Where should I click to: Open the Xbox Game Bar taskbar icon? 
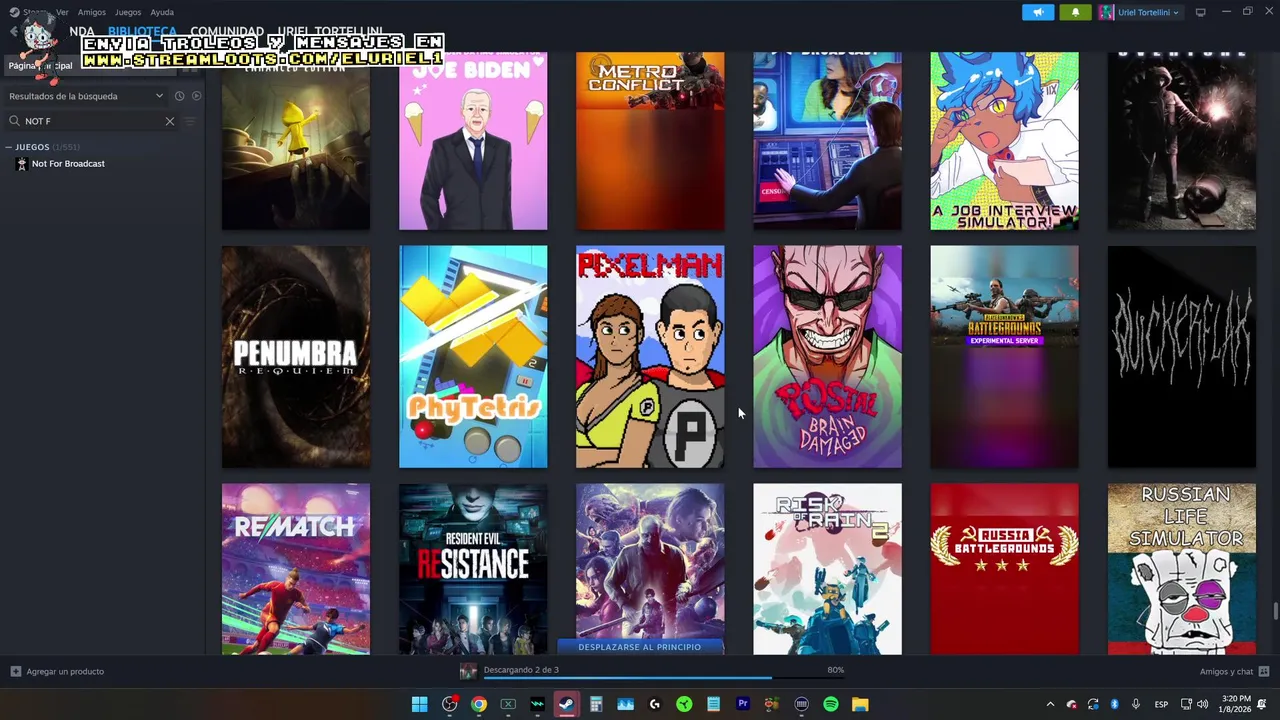point(508,704)
